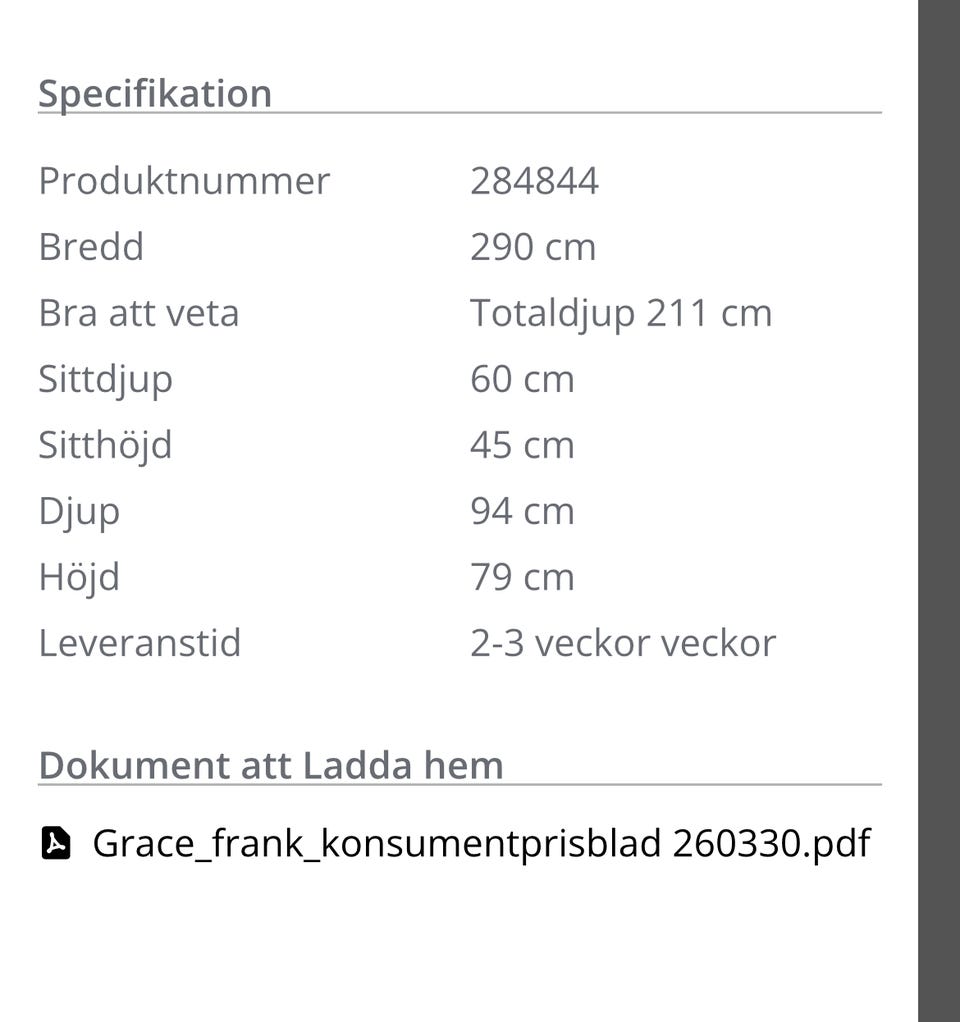Click the Totaldjup 211 cm value
Screen dimensions: 960x1022
click(x=621, y=313)
